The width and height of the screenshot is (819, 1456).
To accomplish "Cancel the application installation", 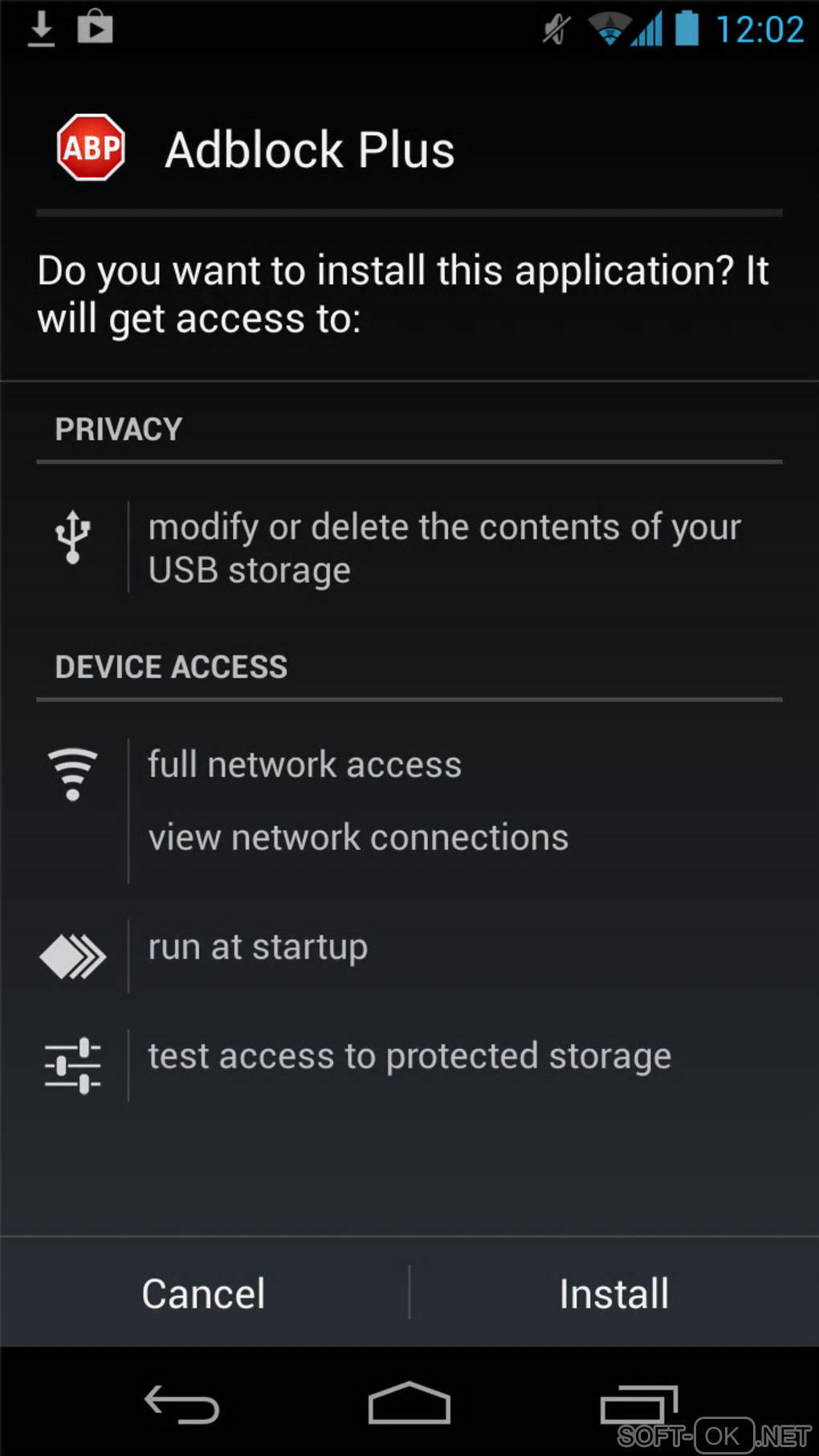I will coord(204,1293).
